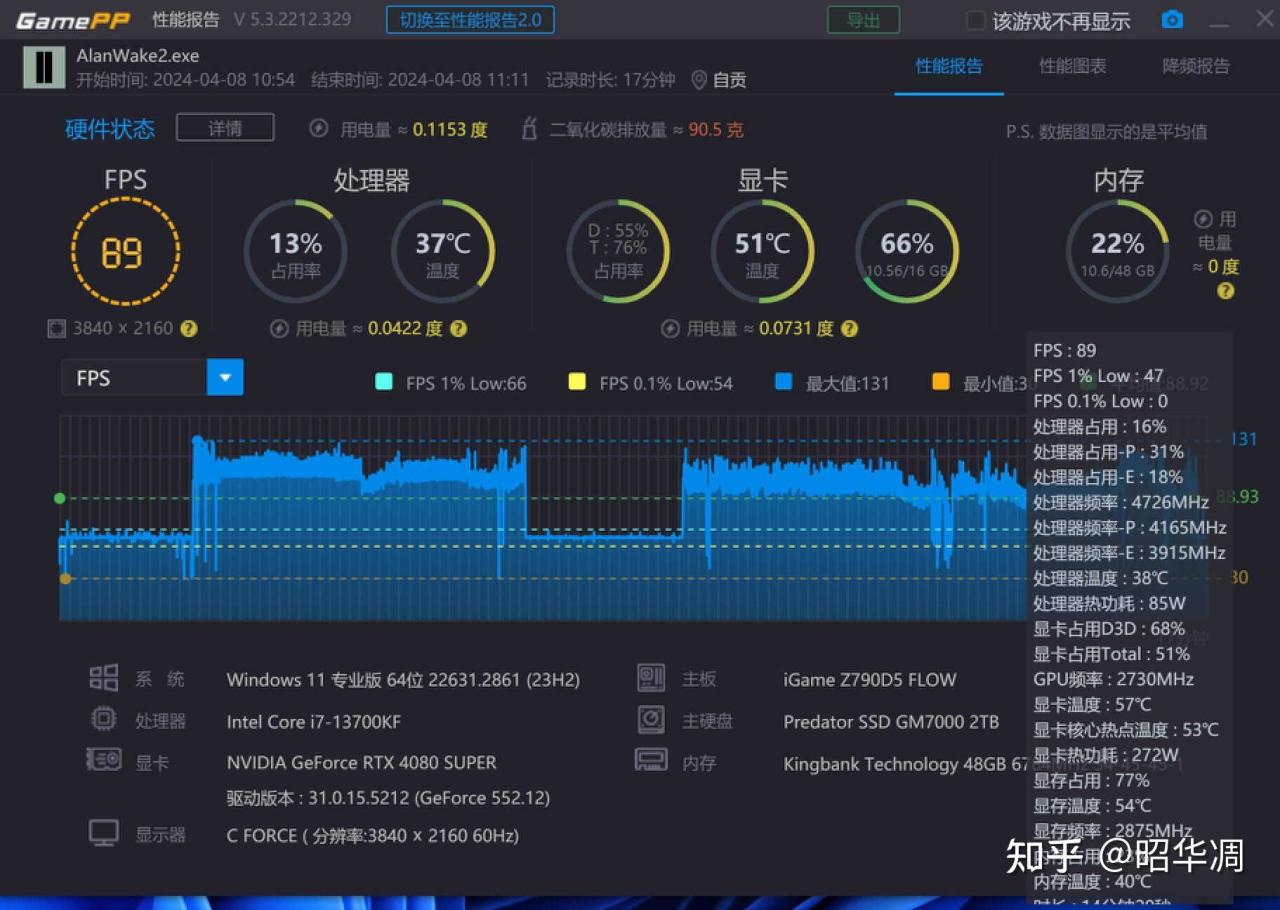Click the tooltip row 显卡占用D3D : 68%

coord(1109,628)
